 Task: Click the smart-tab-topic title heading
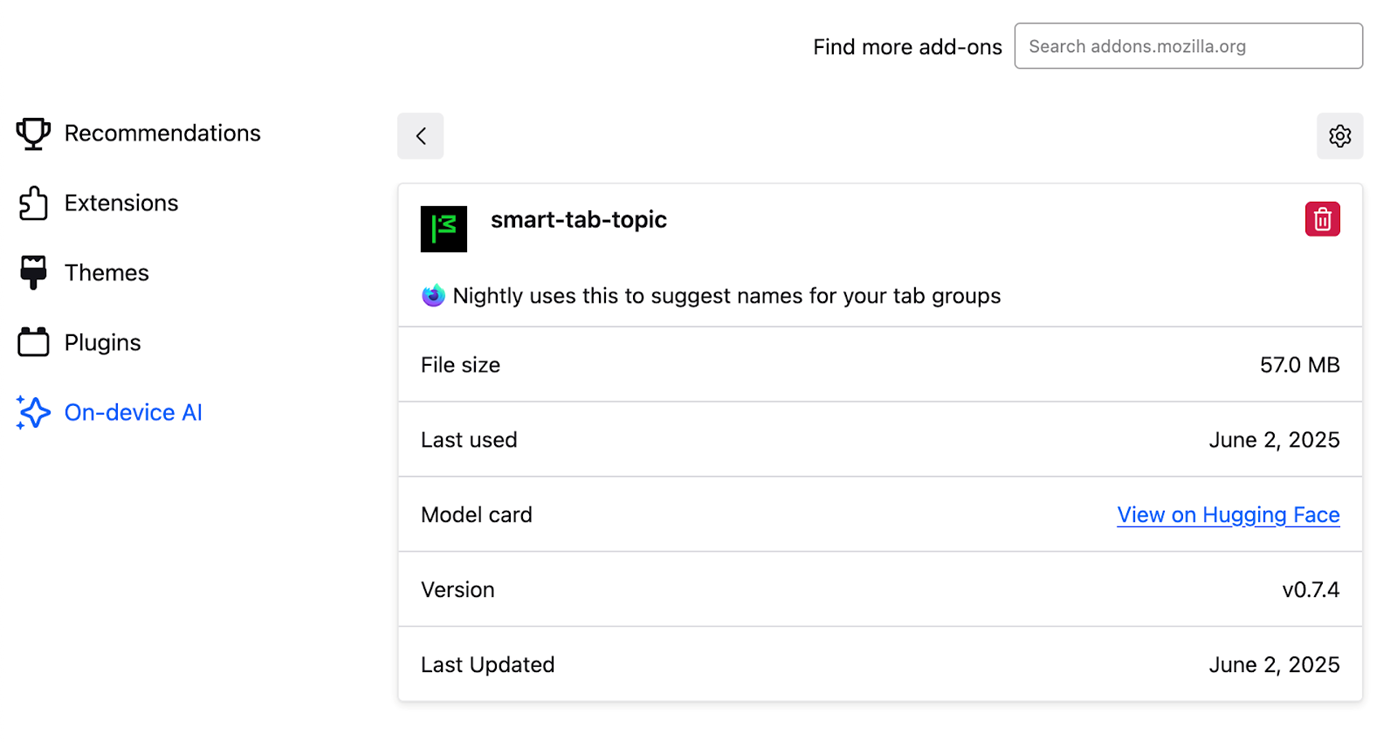578,220
